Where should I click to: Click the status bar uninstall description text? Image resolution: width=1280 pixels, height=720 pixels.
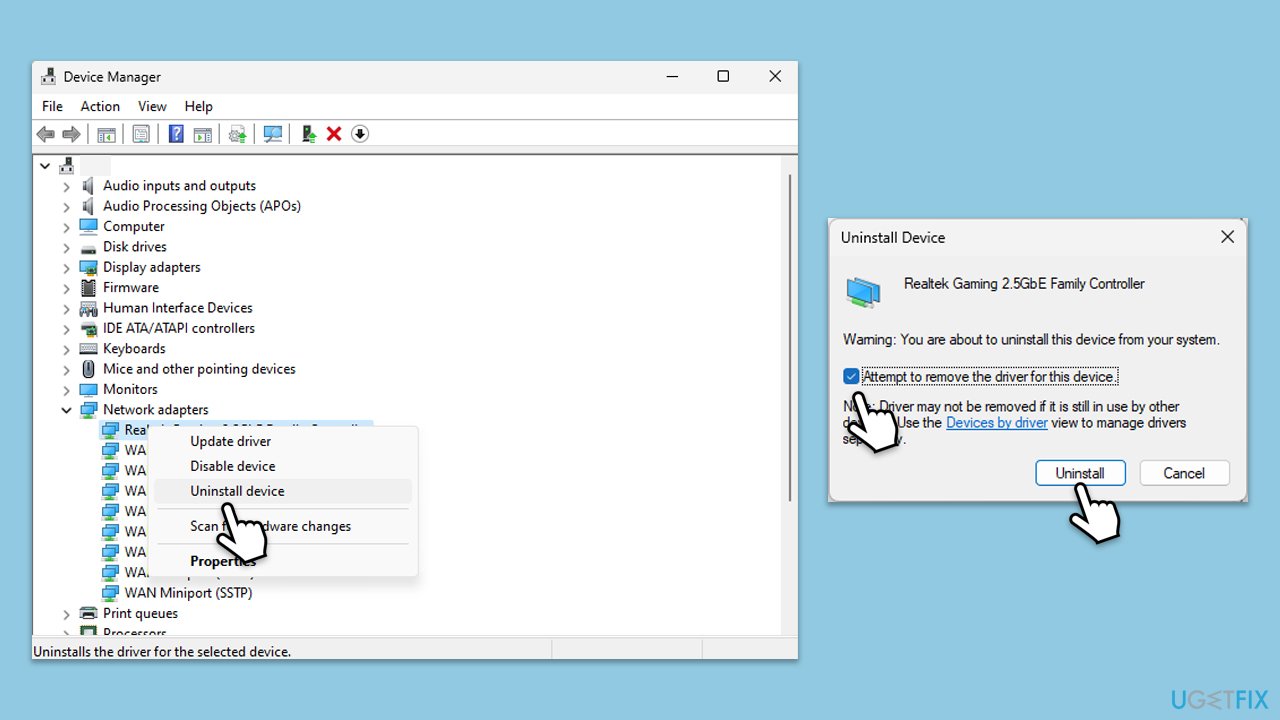click(x=162, y=651)
